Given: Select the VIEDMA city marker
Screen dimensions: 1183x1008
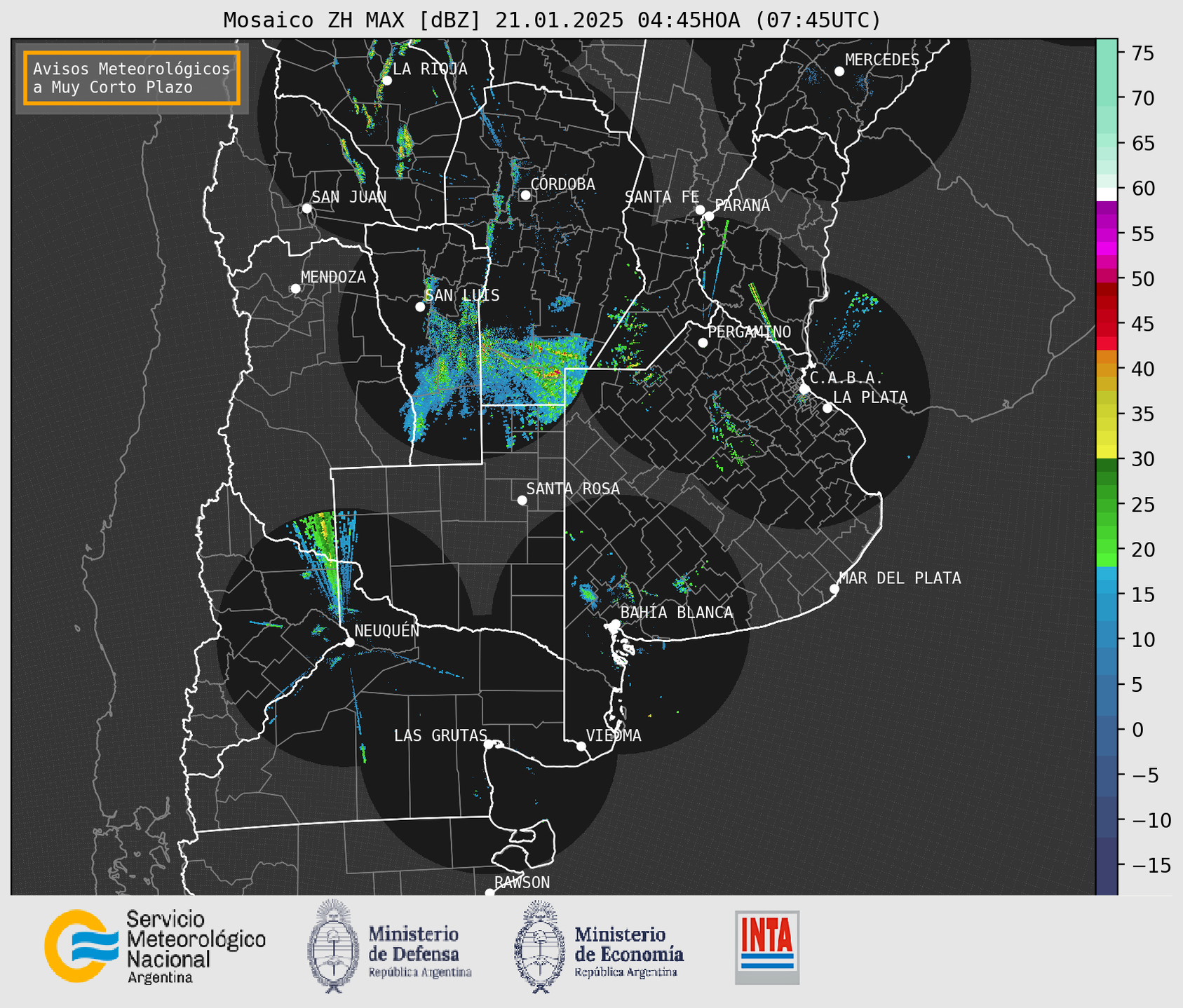Looking at the screenshot, I should coord(581,746).
